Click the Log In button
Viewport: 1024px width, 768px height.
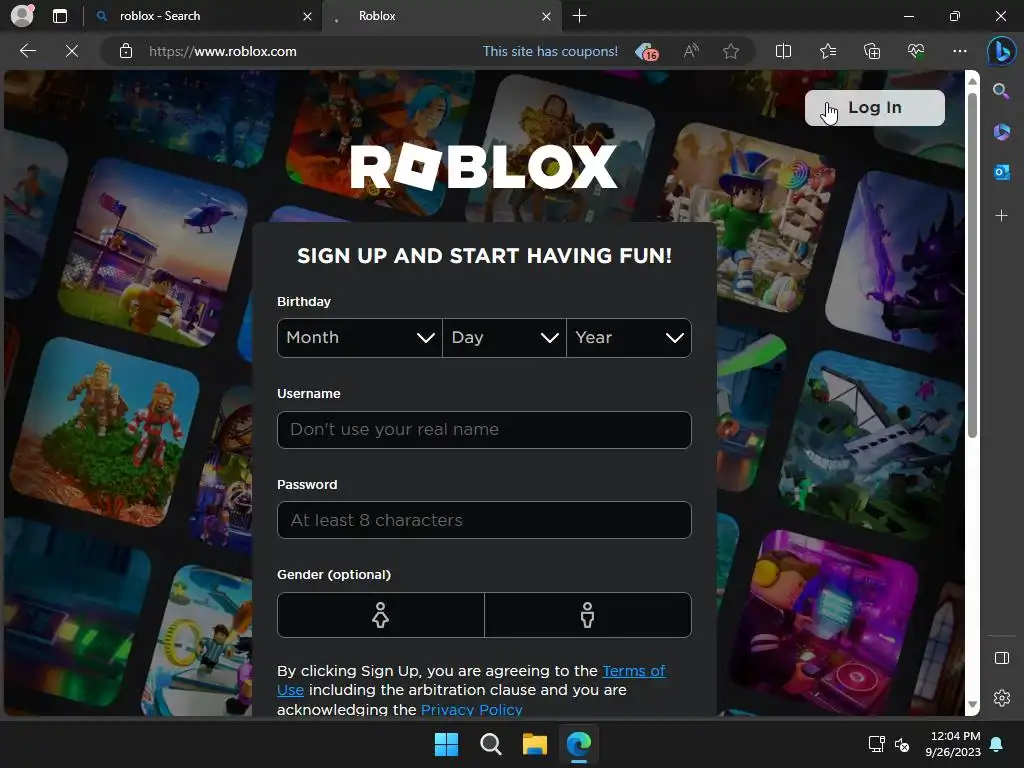tap(874, 108)
